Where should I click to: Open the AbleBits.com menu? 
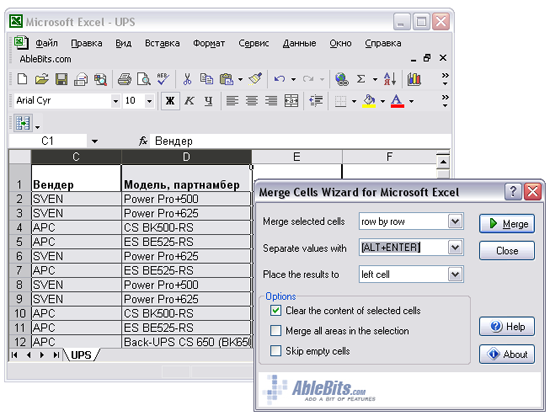click(x=45, y=59)
